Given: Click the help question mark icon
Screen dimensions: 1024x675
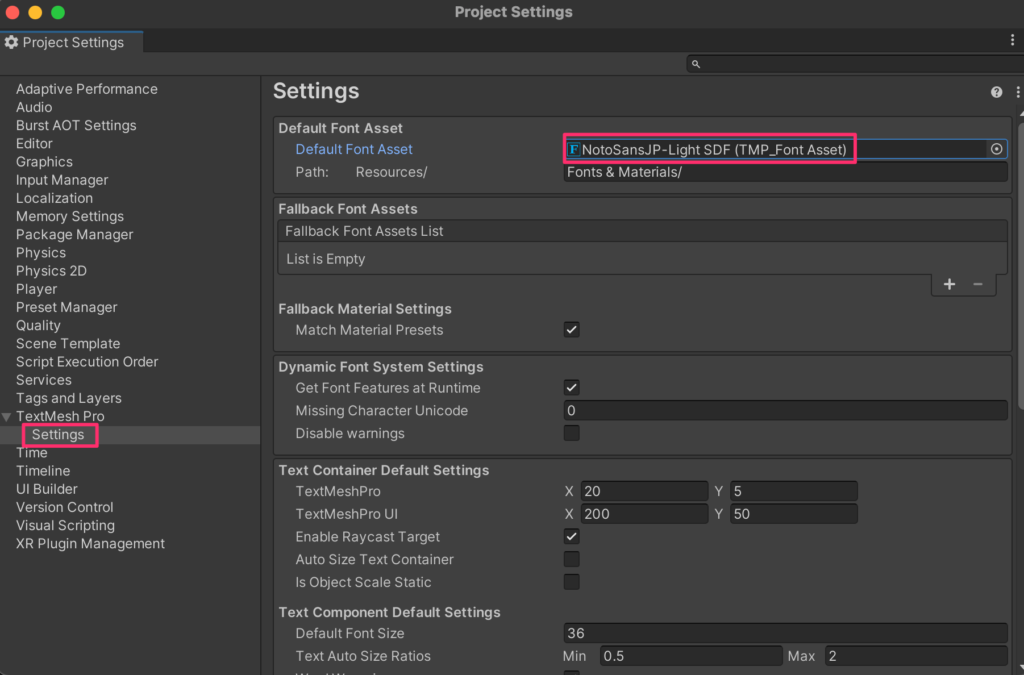Looking at the screenshot, I should click(996, 92).
